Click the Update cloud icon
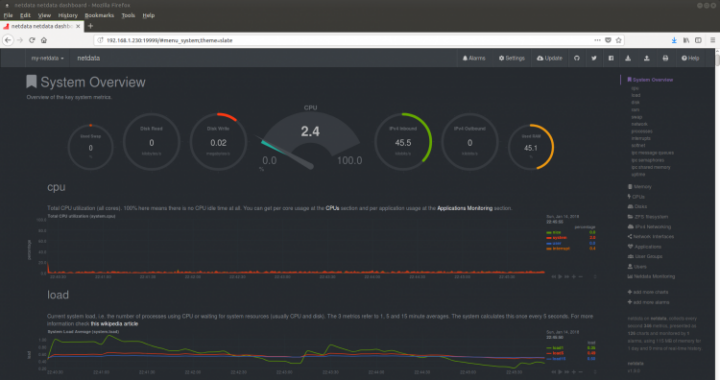The height and width of the screenshot is (380, 720). 549,58
